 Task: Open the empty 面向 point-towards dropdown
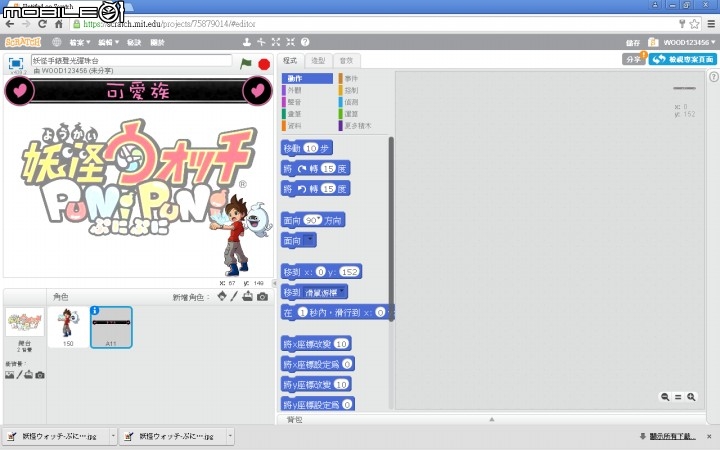click(x=309, y=240)
